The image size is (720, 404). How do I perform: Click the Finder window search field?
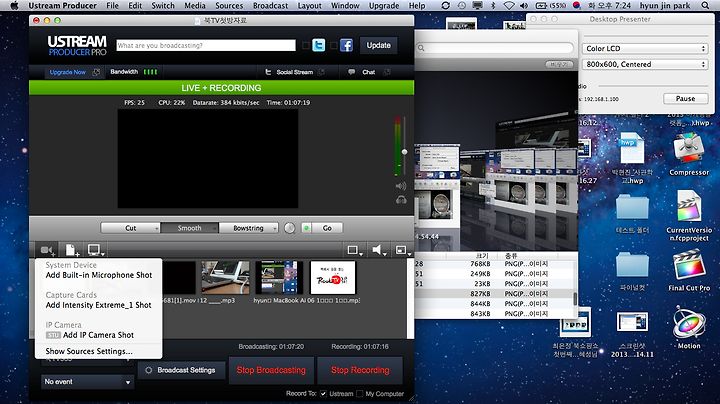point(495,48)
